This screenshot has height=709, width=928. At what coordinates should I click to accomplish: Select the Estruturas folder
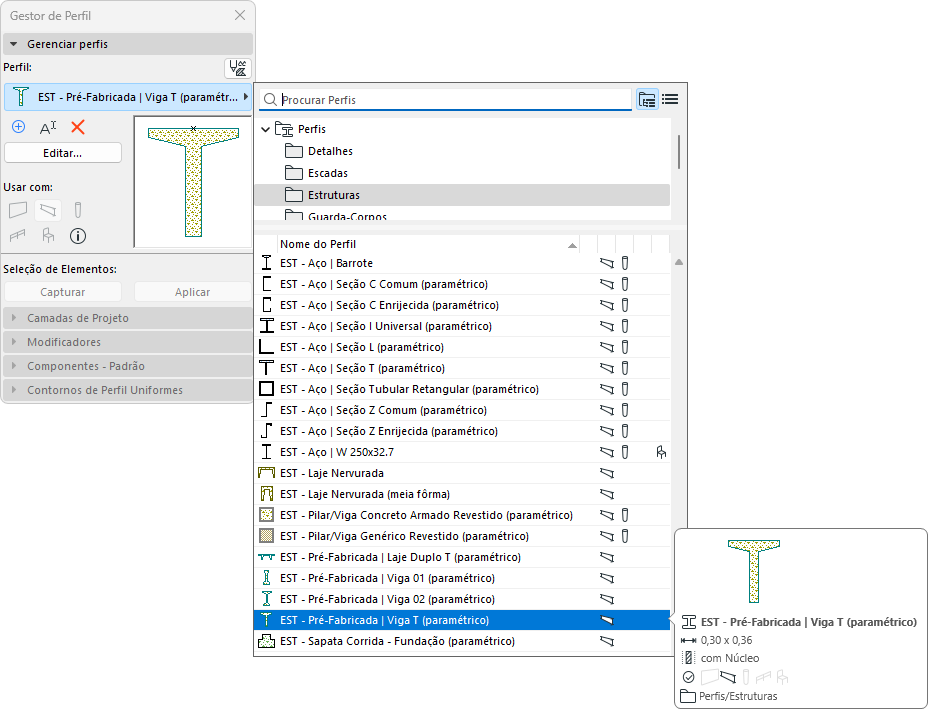click(462, 195)
